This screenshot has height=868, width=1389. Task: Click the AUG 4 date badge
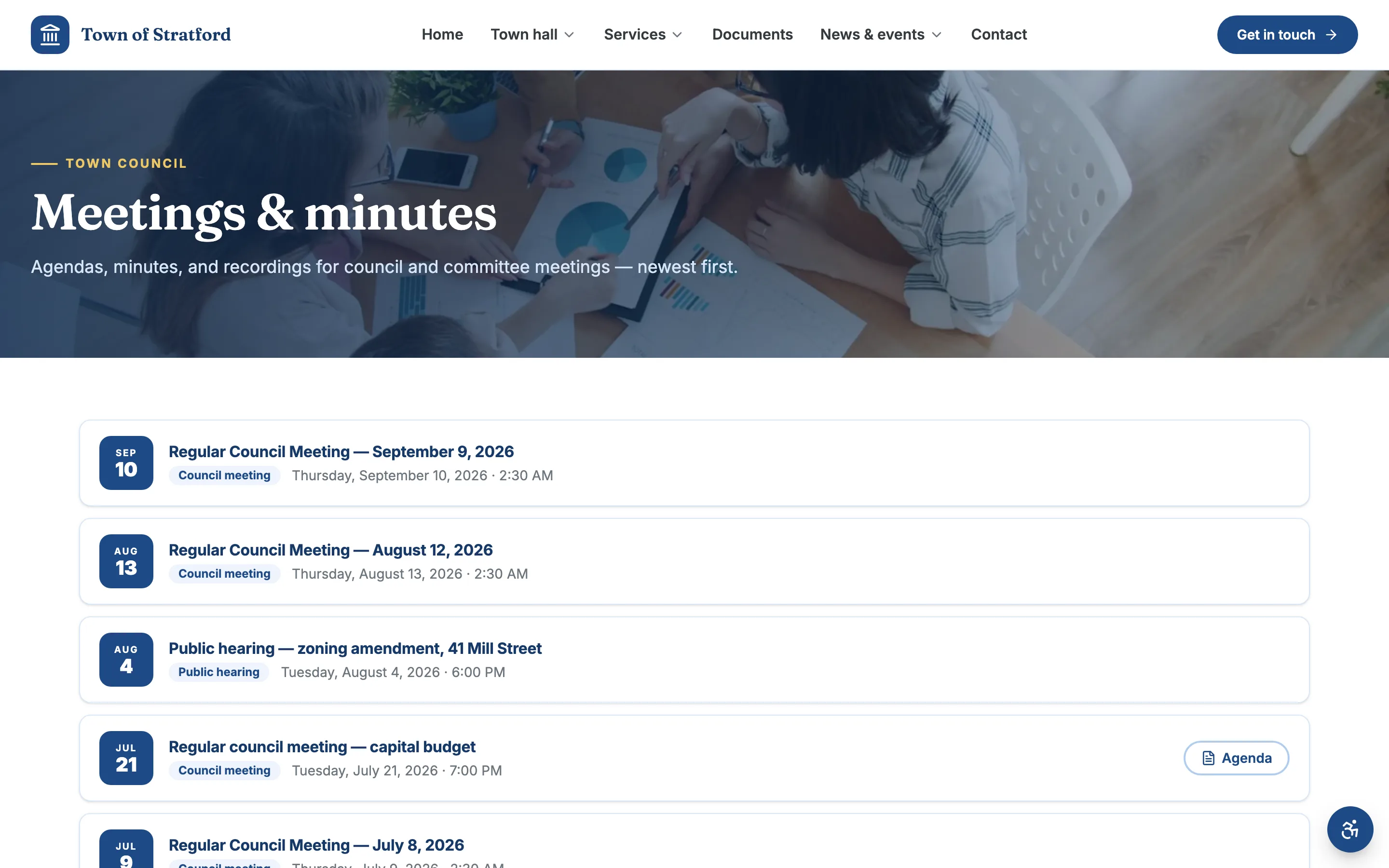(x=126, y=659)
